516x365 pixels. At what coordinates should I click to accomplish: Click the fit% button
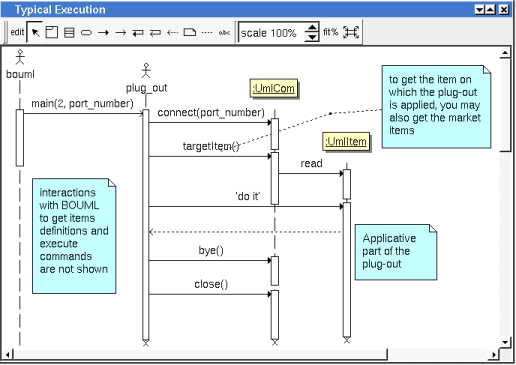click(331, 32)
